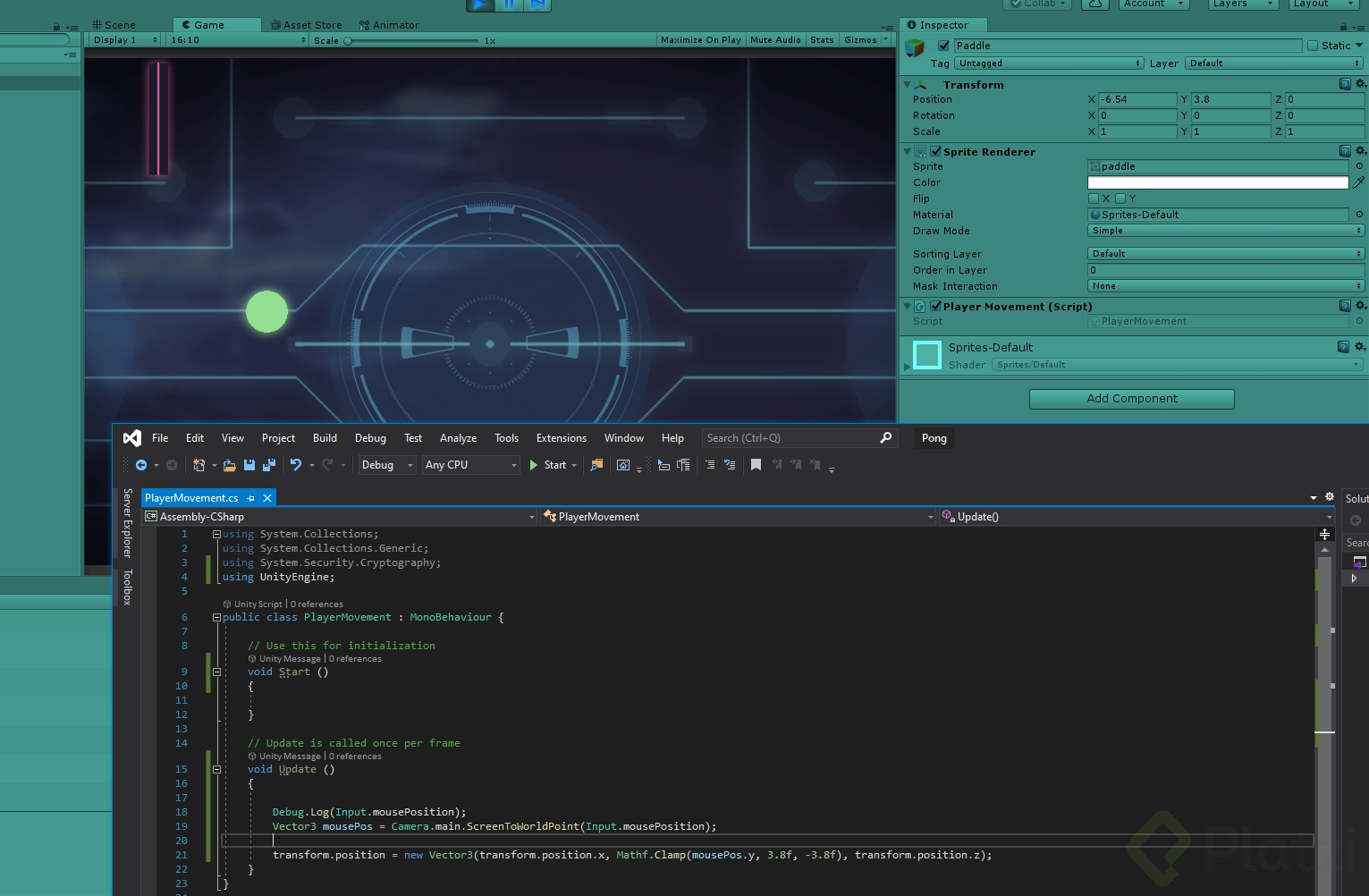This screenshot has width=1369, height=896.
Task: Click the Open File folder icon
Action: tap(230, 465)
